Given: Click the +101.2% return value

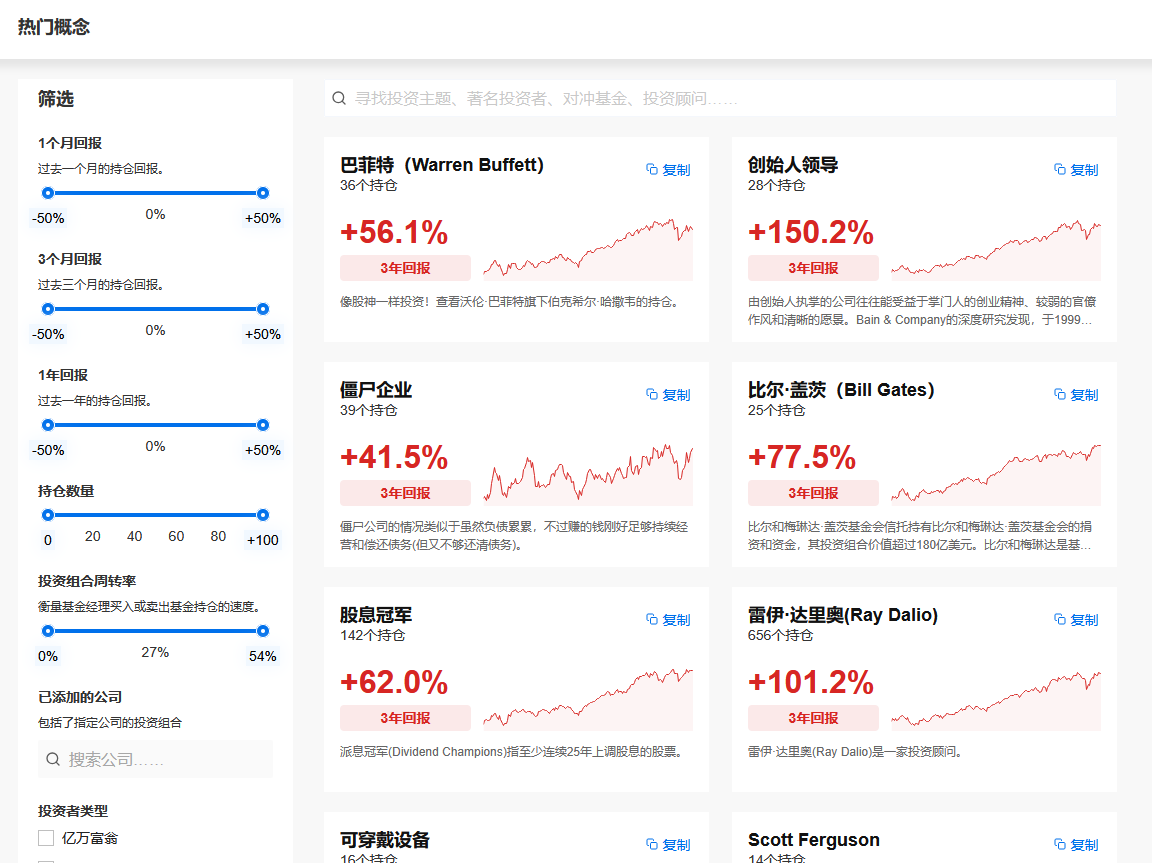Looking at the screenshot, I should tap(811, 682).
